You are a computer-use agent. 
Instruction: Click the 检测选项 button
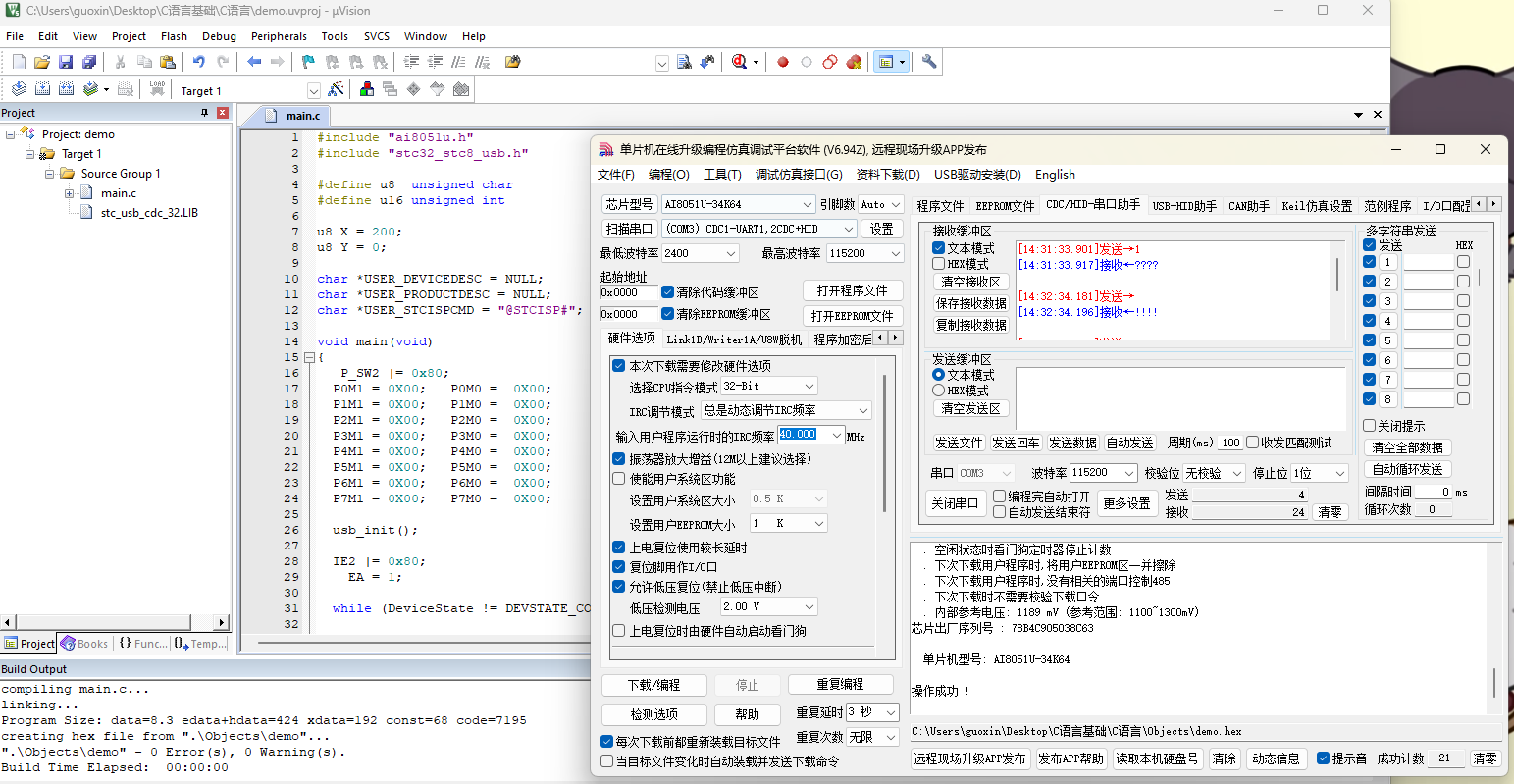point(654,714)
